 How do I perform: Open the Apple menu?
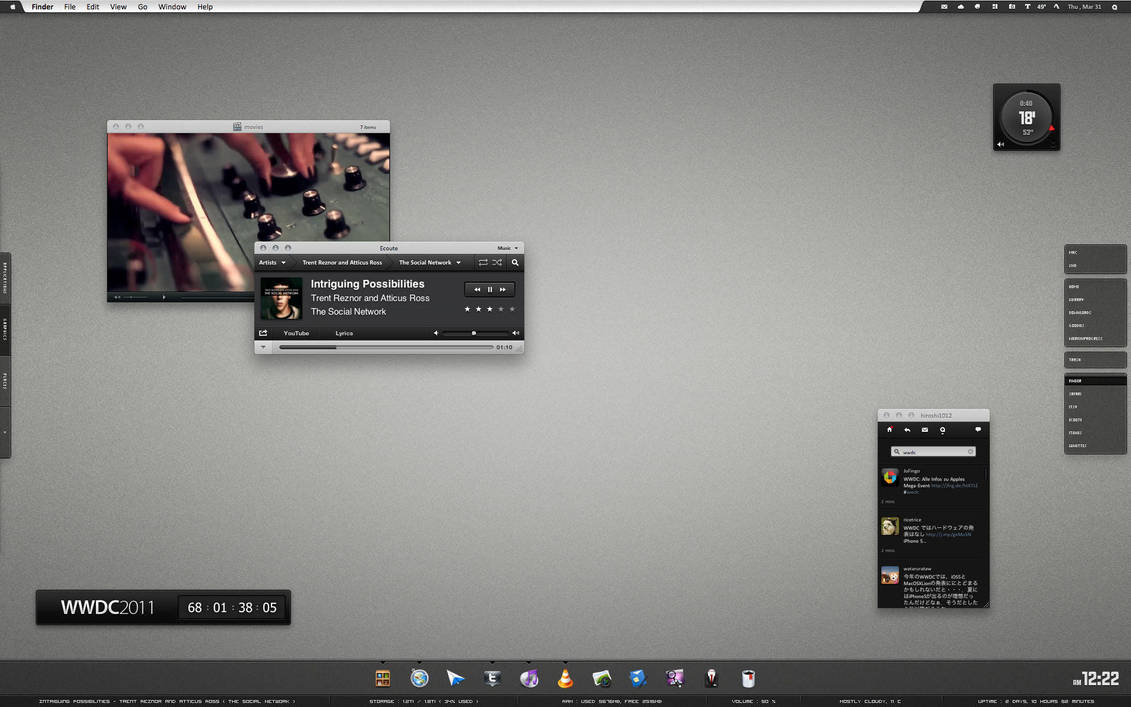[12, 6]
